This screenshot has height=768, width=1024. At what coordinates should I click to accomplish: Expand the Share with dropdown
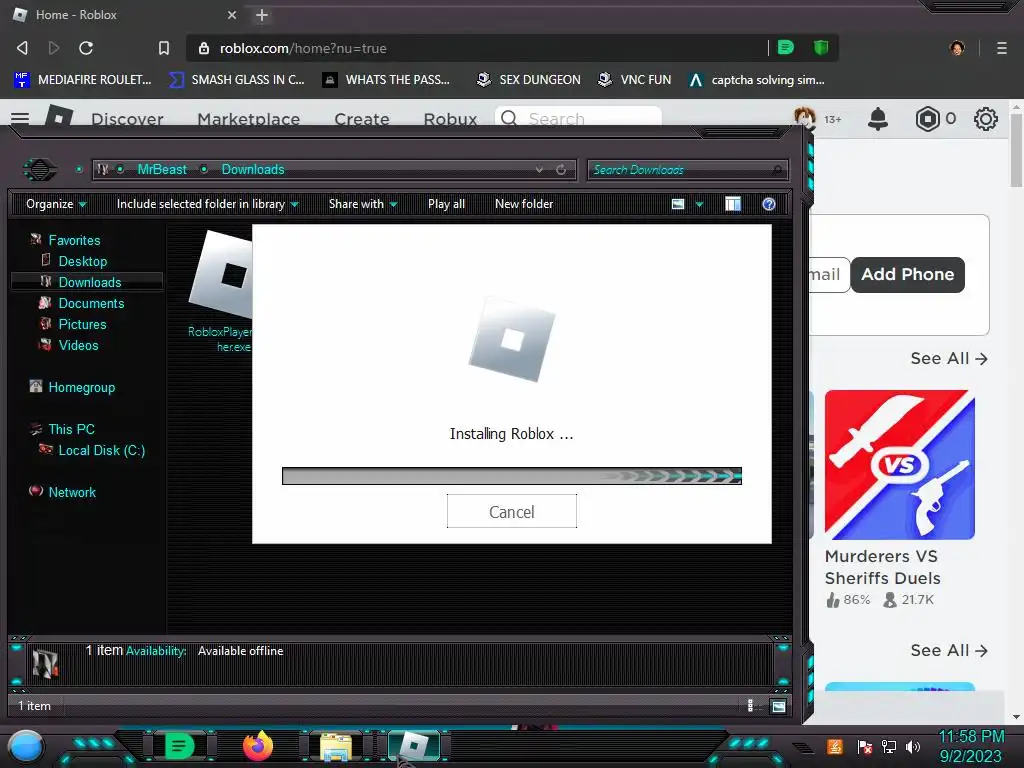point(363,204)
